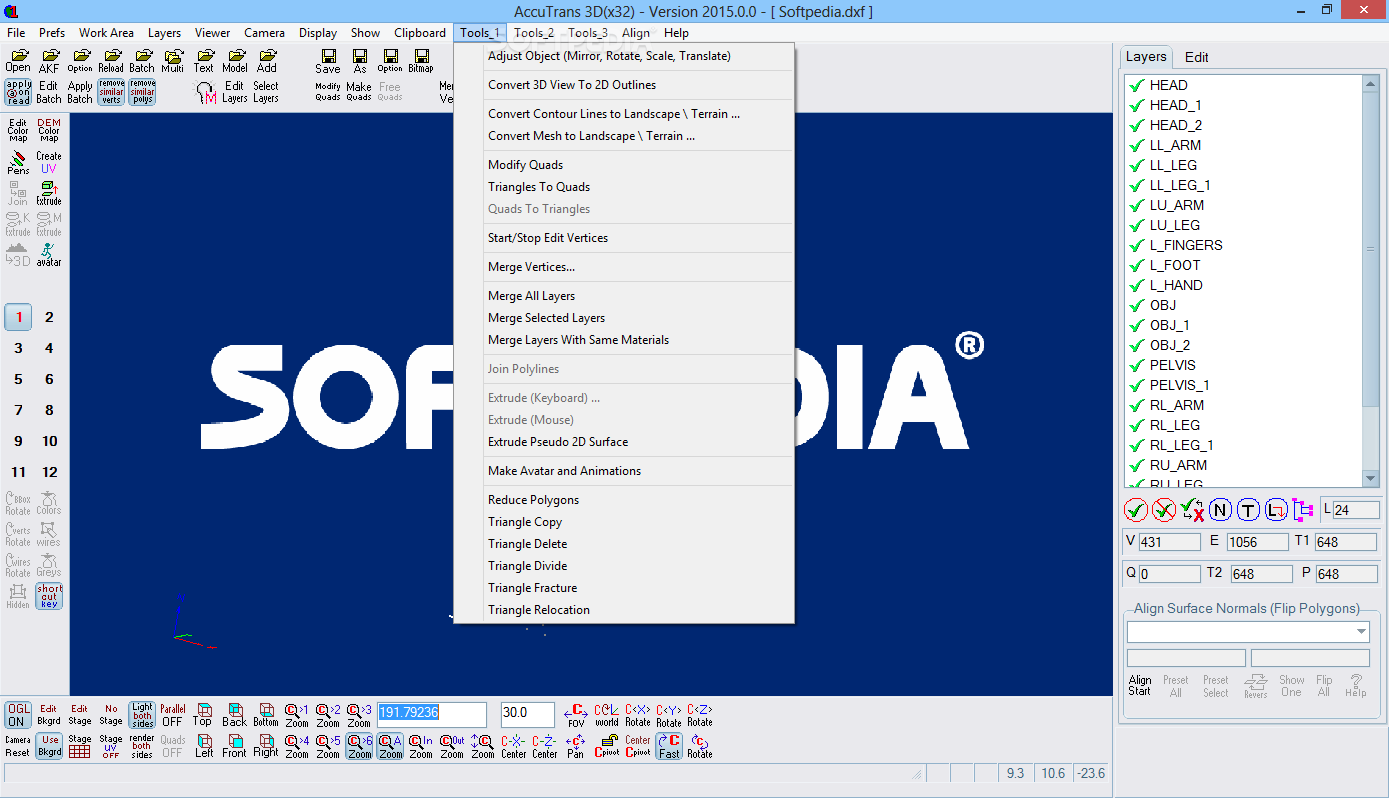Image resolution: width=1389 pixels, height=798 pixels.
Task: Switch to Left view cube icon
Action: [x=204, y=746]
